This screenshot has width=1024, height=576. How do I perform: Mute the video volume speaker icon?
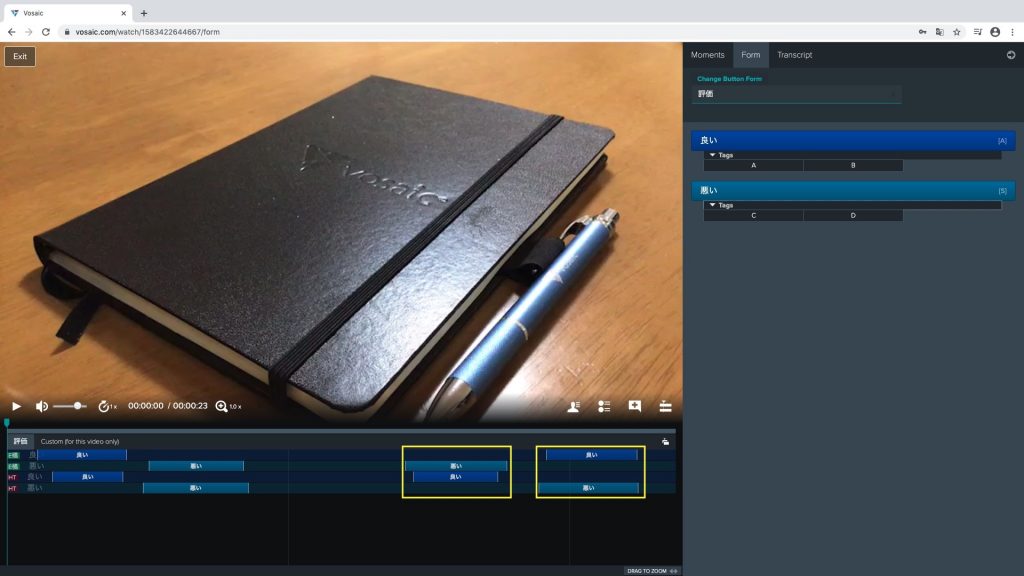[41, 406]
